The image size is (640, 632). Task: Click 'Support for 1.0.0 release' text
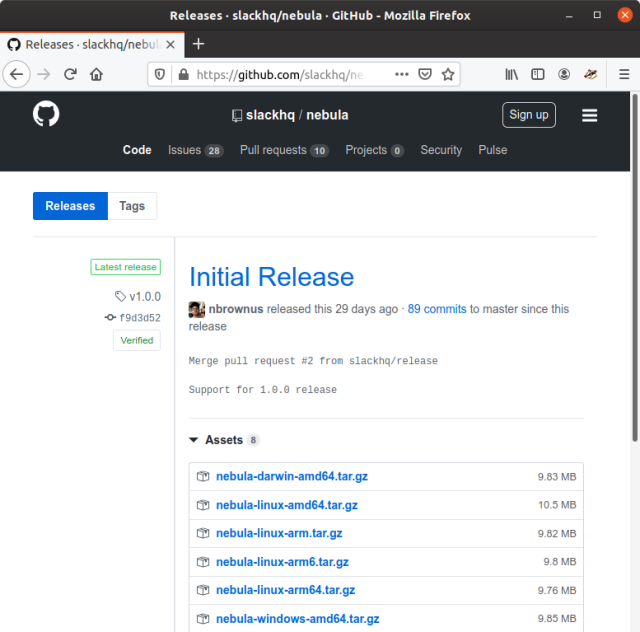(263, 389)
